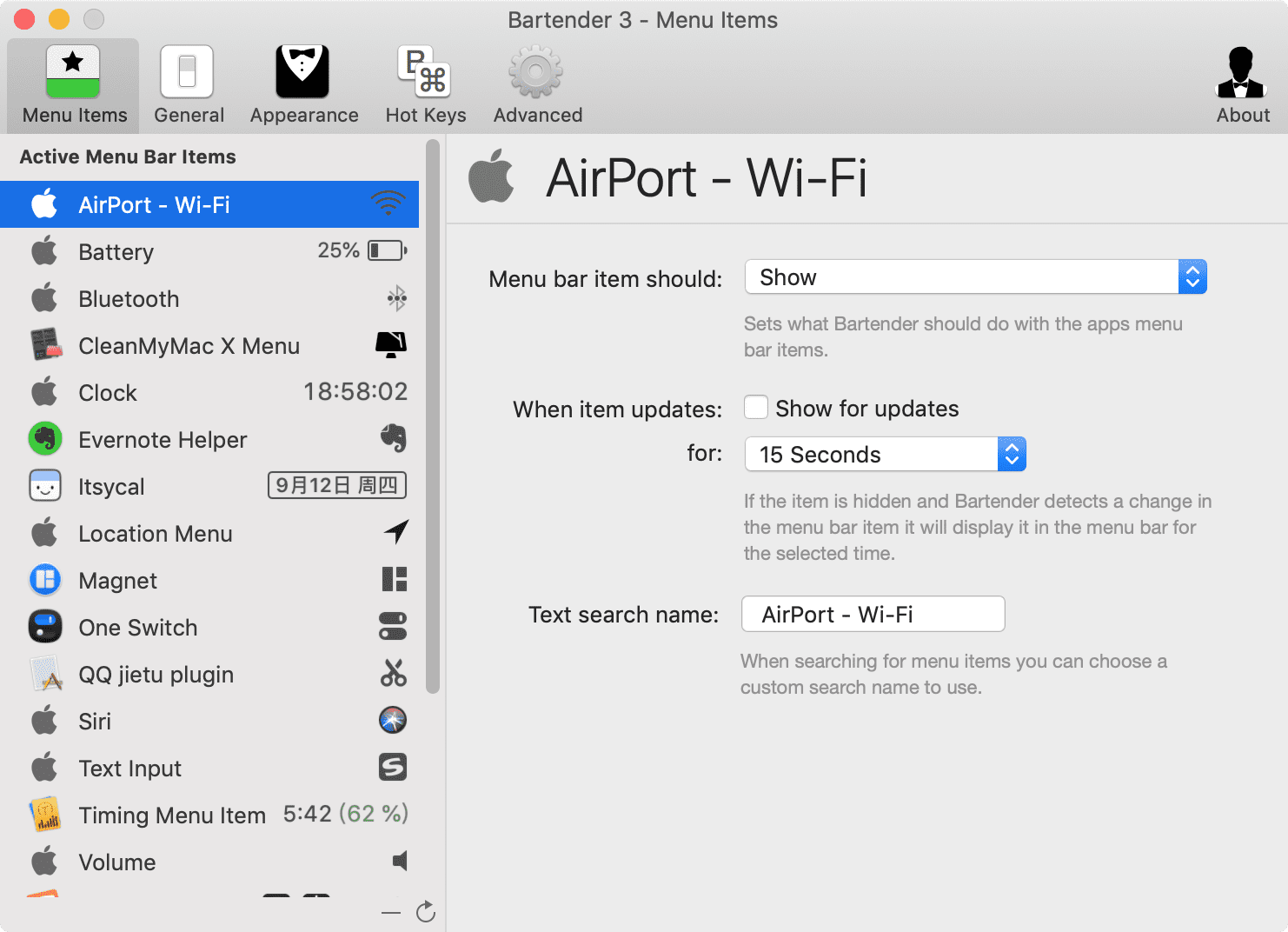Click the Apple icon in the Clock row
This screenshot has height=932, width=1288.
45,392
